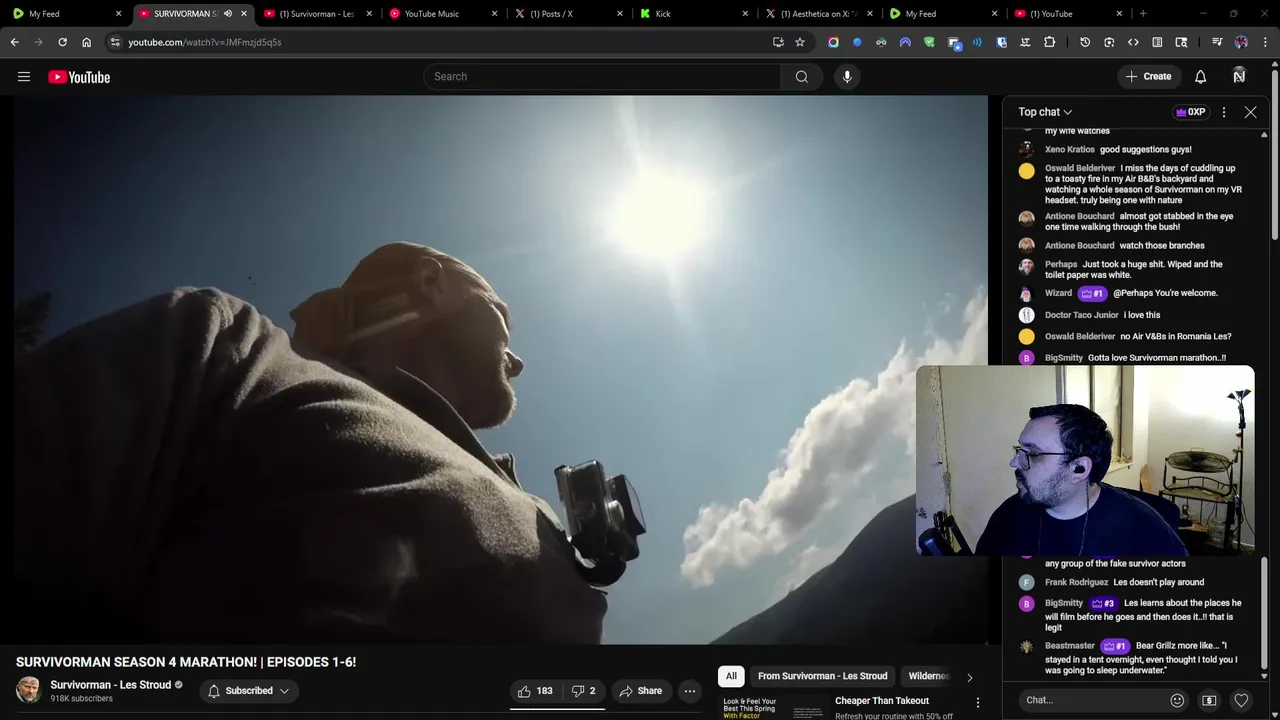Switch to the (1) YouTube tab
This screenshot has width=1280, height=720.
tap(1068, 14)
